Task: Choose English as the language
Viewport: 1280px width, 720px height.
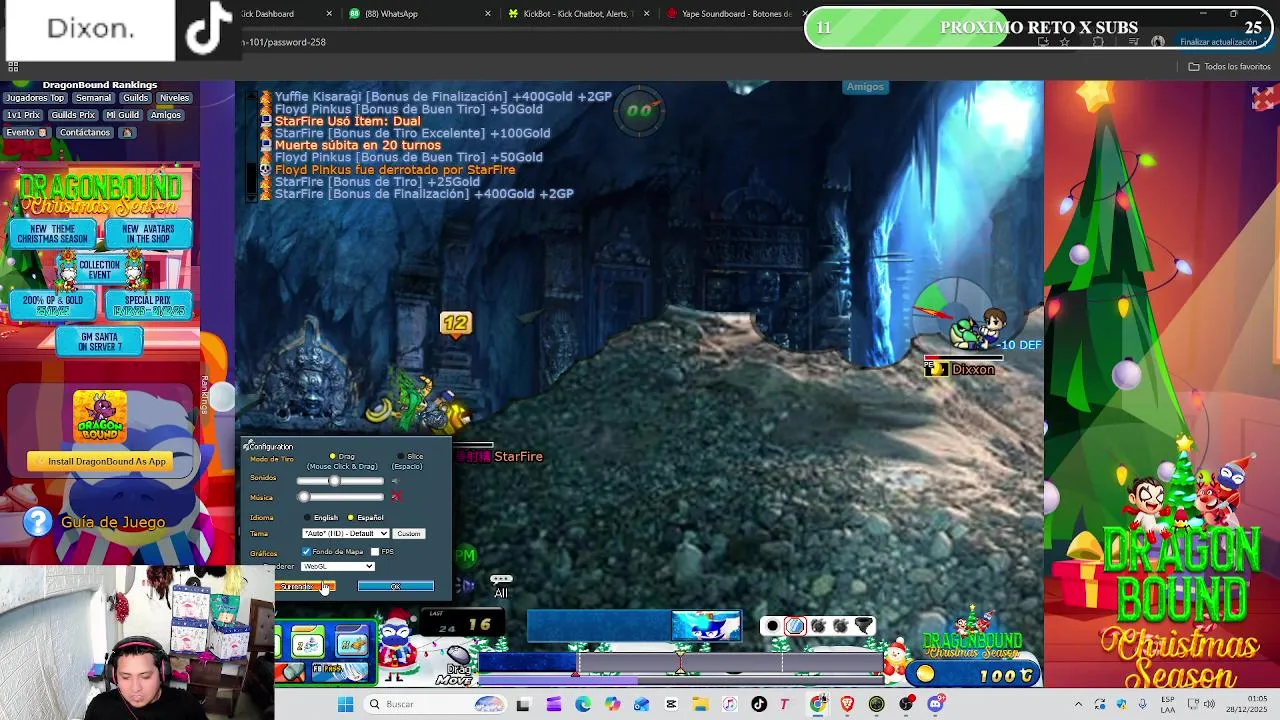Action: [308, 518]
